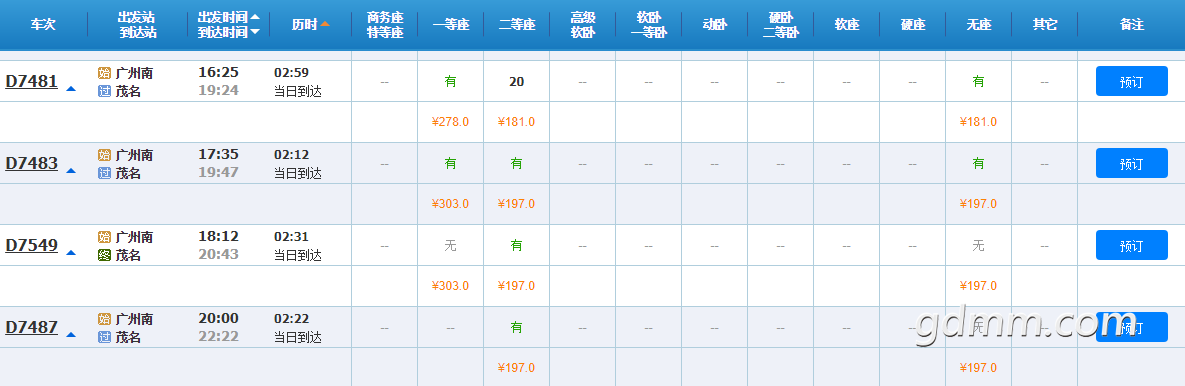
Task: Click the 过 passing icon at 茂名 for D7483
Action: [x=104, y=173]
